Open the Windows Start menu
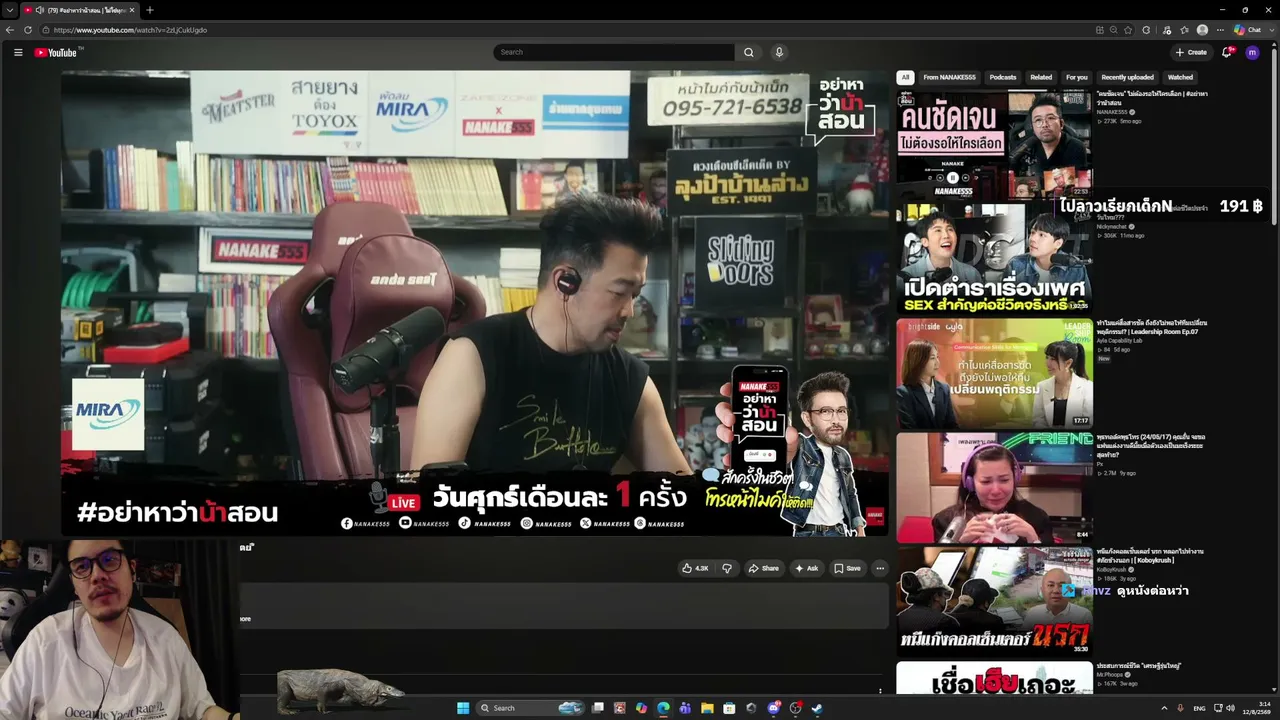The image size is (1280, 720). 463,708
